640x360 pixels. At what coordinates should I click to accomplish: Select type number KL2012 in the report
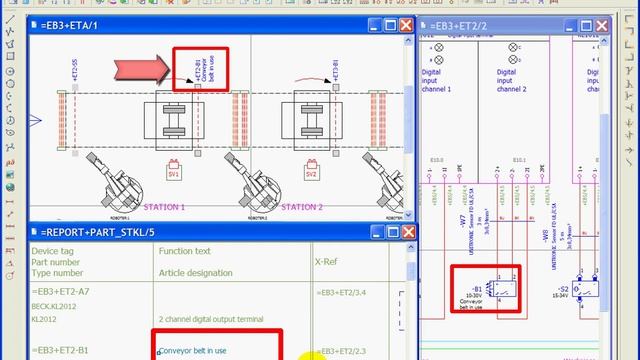(x=44, y=319)
